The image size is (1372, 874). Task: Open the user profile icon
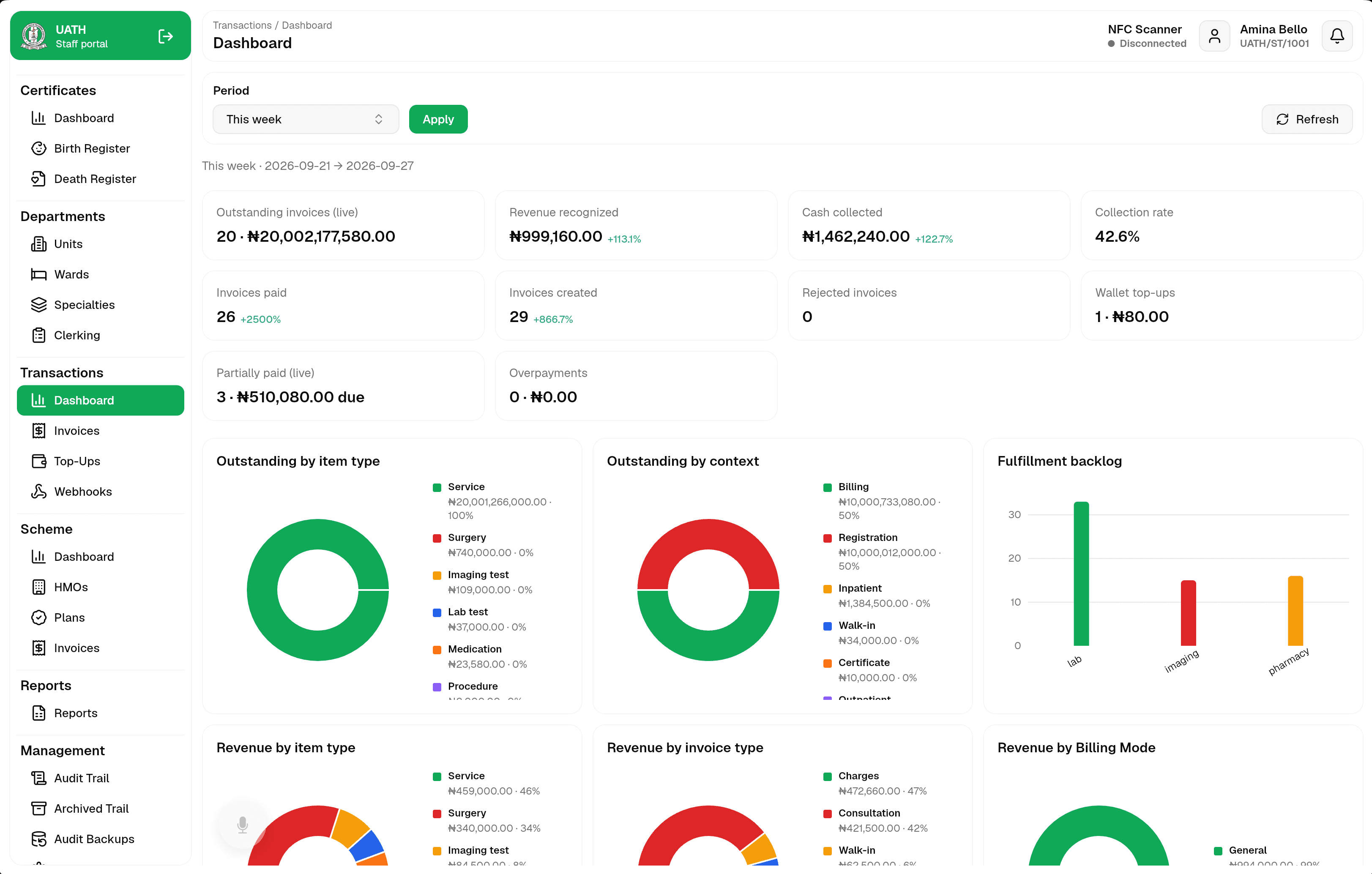point(1214,36)
